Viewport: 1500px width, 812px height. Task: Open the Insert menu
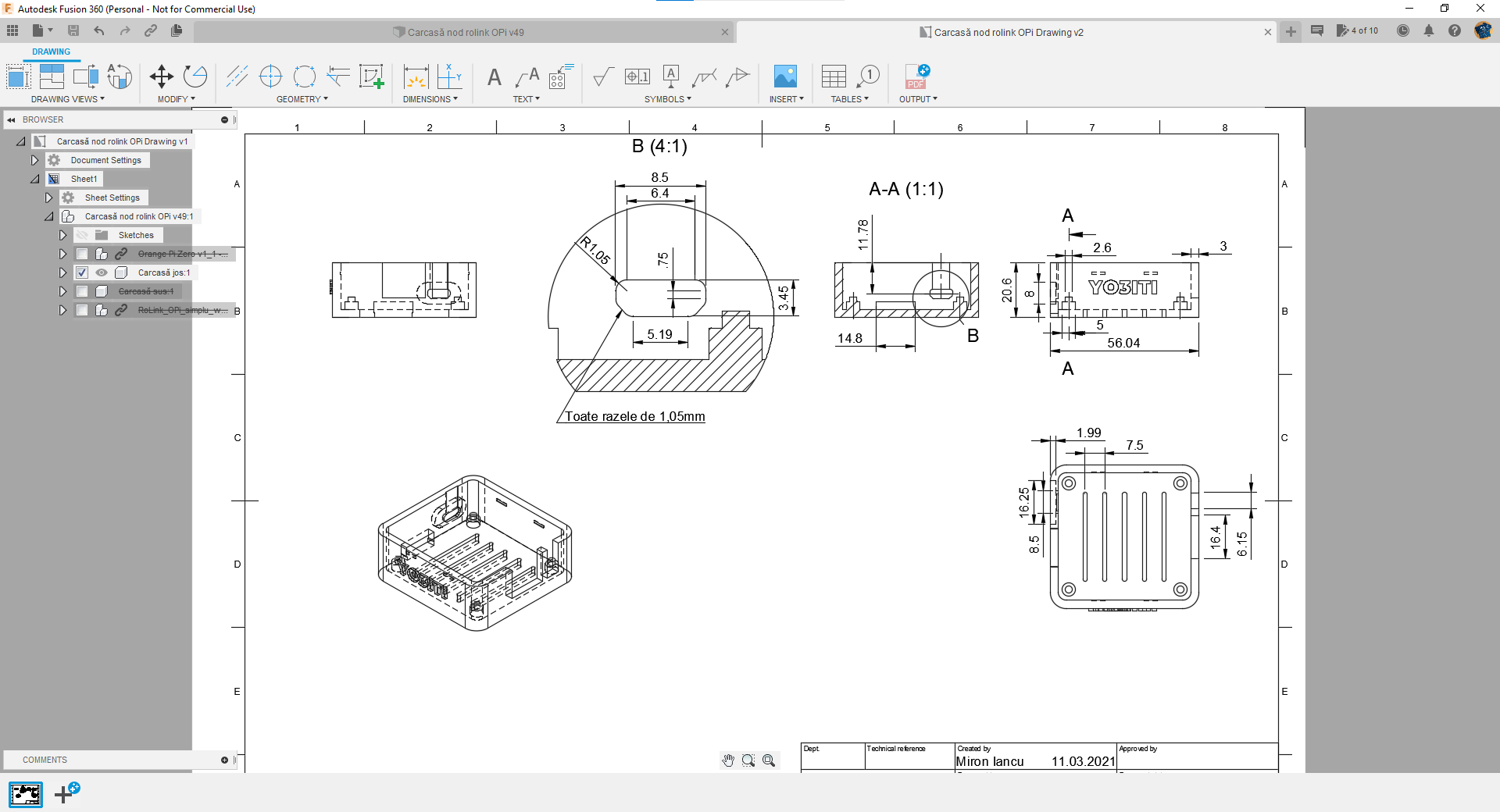(x=787, y=99)
